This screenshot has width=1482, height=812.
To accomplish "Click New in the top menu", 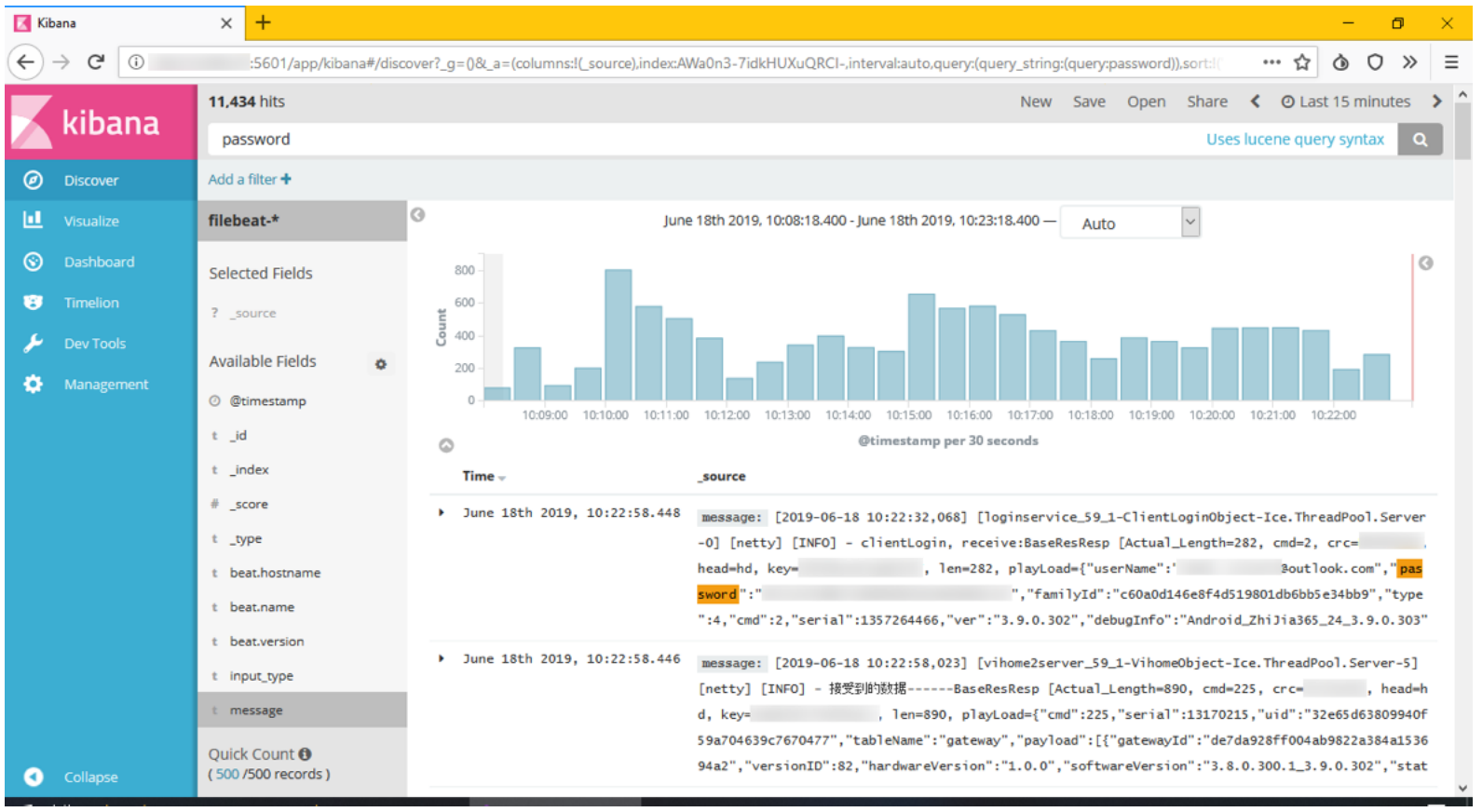I will point(1036,101).
